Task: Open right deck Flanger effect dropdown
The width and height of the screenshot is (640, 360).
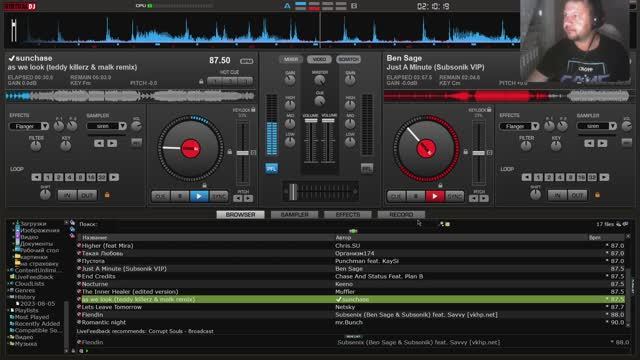Action: pos(535,126)
